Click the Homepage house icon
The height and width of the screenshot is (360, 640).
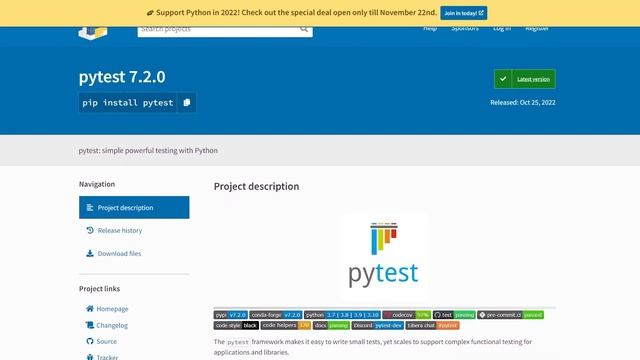tap(90, 309)
